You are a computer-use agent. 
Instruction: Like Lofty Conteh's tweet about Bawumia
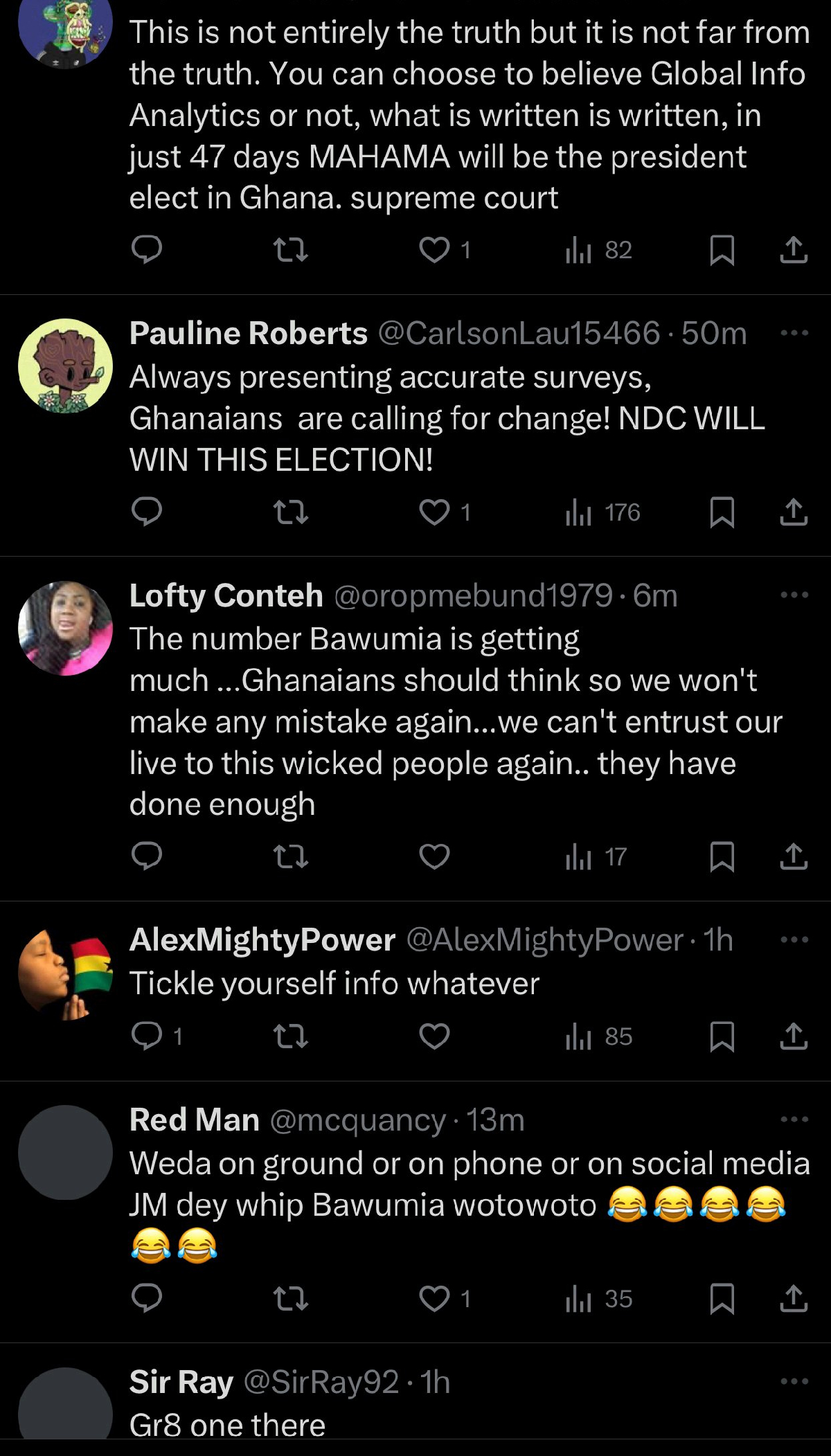pyautogui.click(x=434, y=857)
